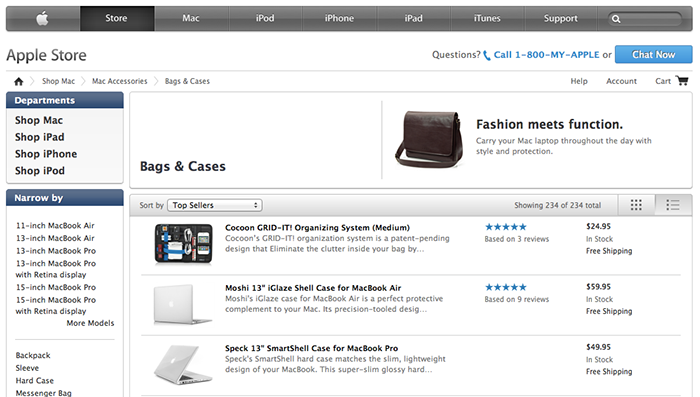
Task: Click inside the search field
Action: click(x=645, y=19)
